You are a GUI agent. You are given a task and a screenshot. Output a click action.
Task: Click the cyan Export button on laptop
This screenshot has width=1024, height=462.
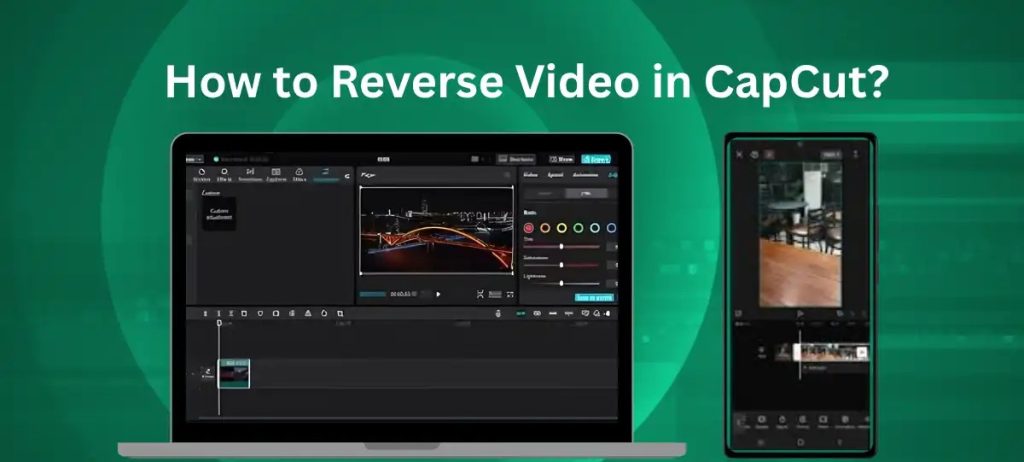[596, 159]
